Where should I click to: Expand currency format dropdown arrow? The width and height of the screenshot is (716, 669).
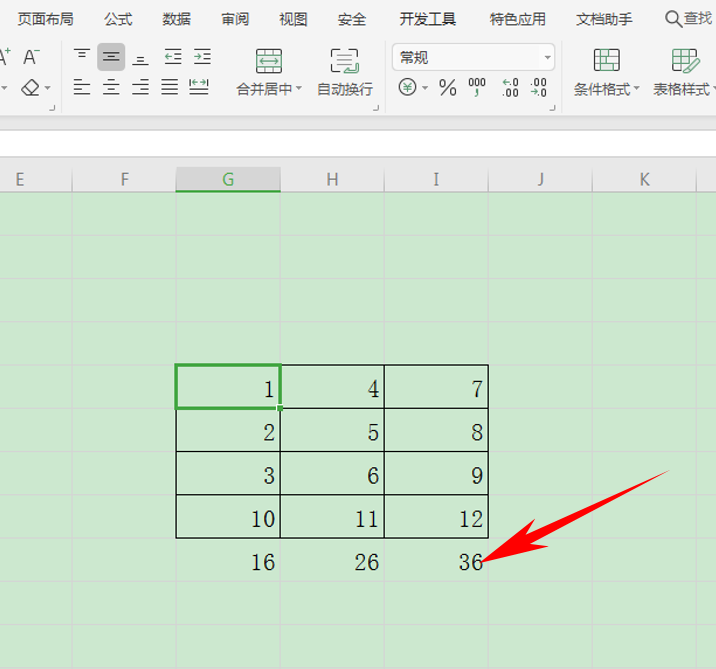pyautogui.click(x=425, y=88)
